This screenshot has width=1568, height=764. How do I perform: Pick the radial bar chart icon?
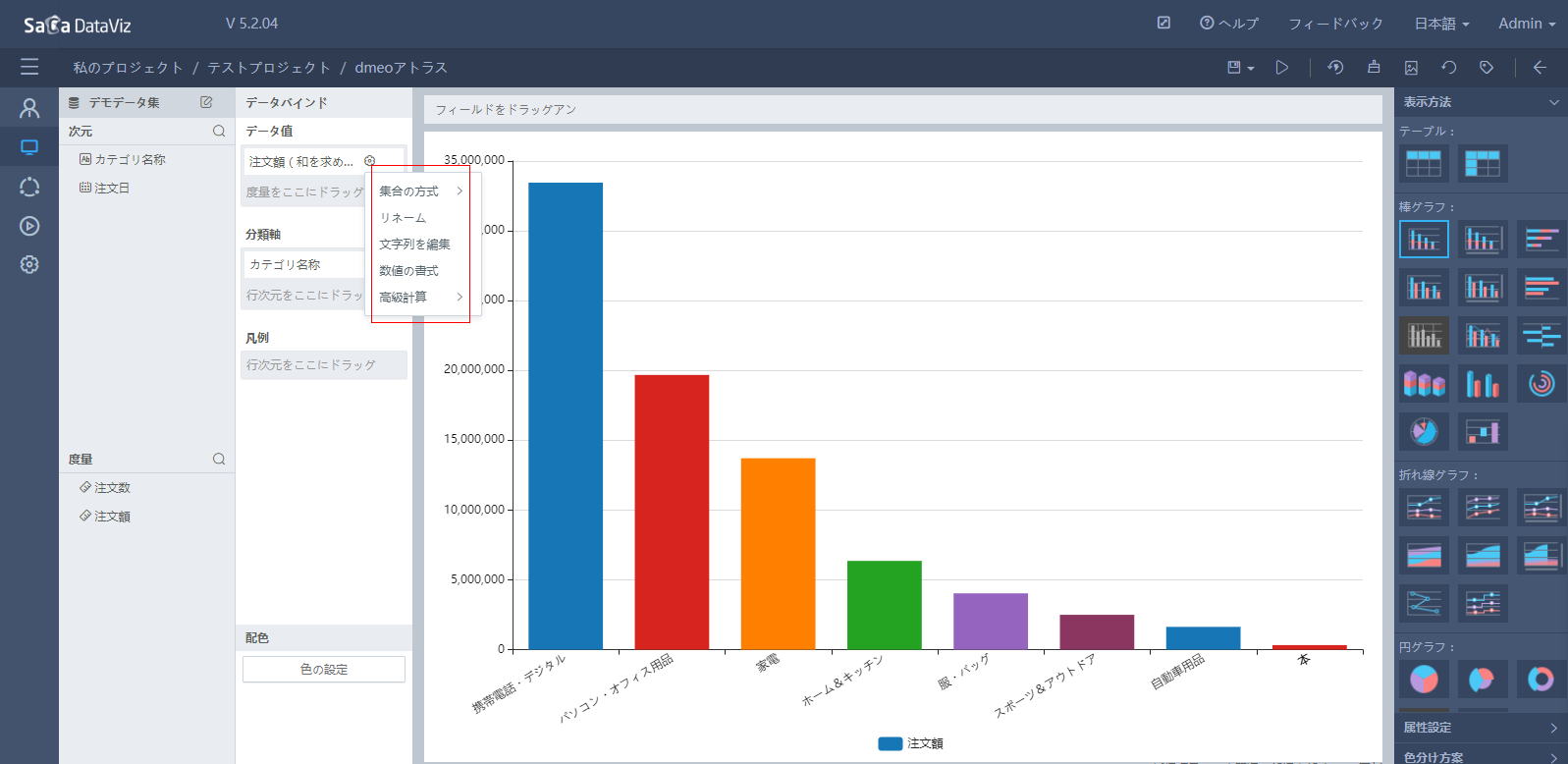point(1541,384)
